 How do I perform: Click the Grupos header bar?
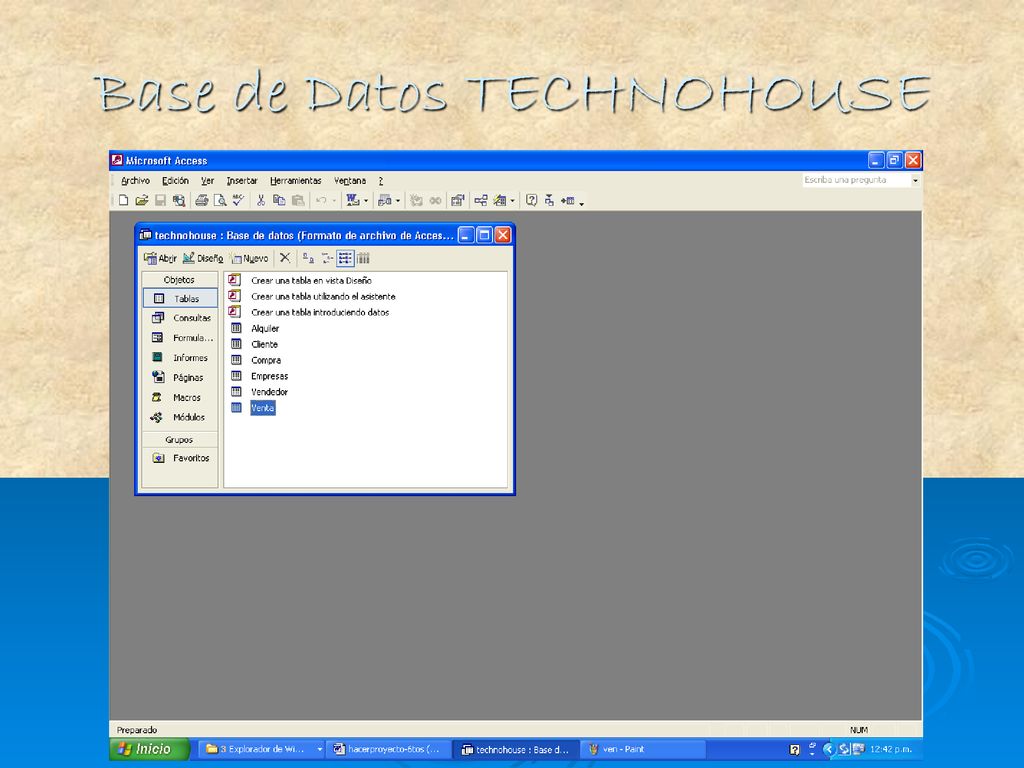(180, 440)
